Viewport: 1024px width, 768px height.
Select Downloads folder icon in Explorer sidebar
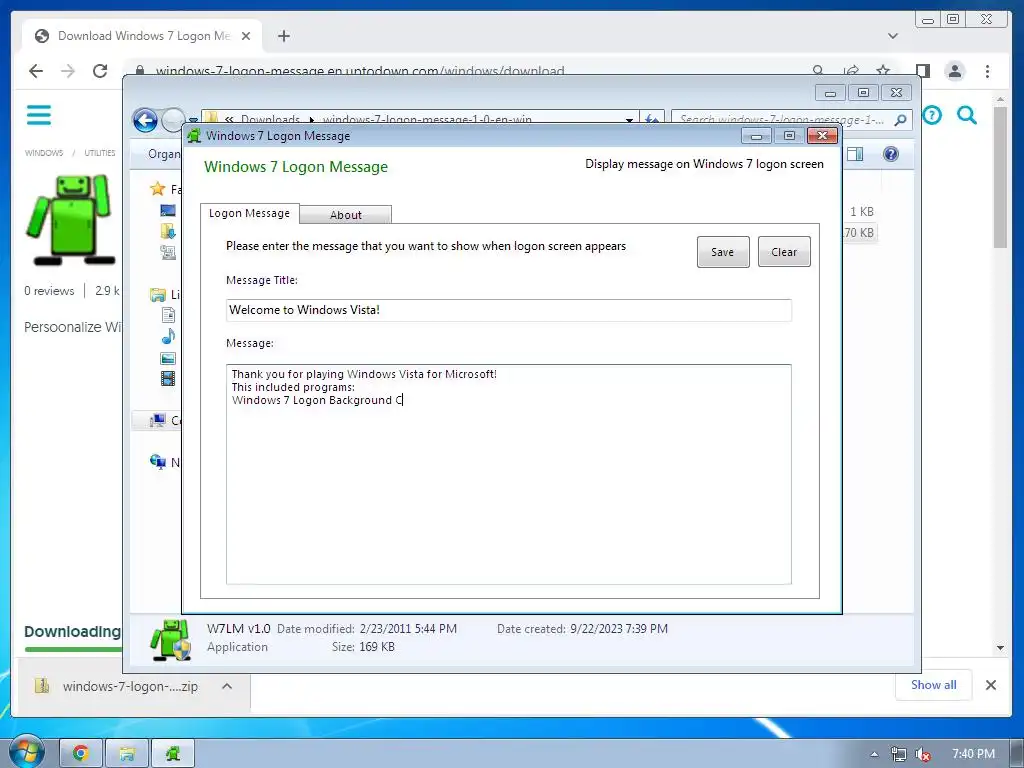168,231
